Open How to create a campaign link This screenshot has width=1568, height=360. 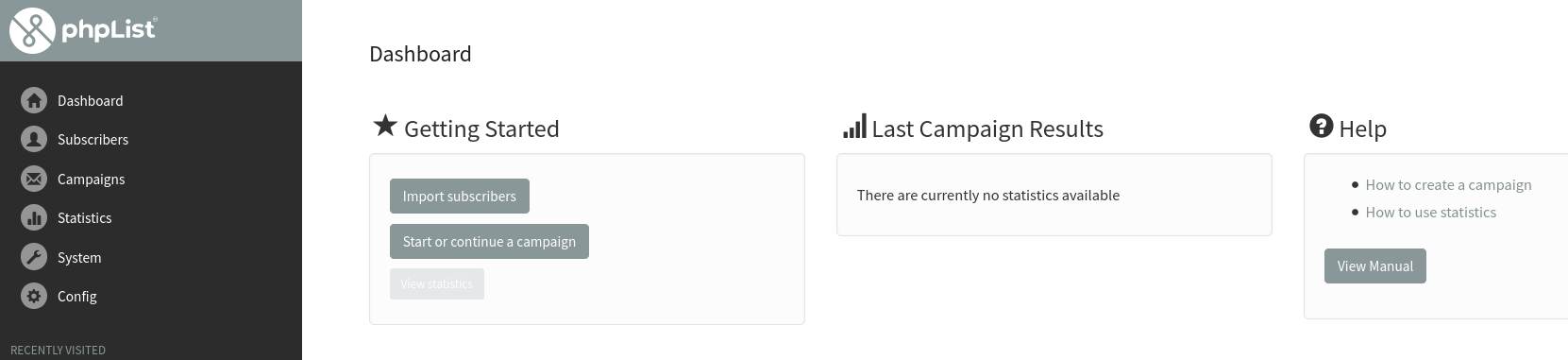click(x=1448, y=184)
